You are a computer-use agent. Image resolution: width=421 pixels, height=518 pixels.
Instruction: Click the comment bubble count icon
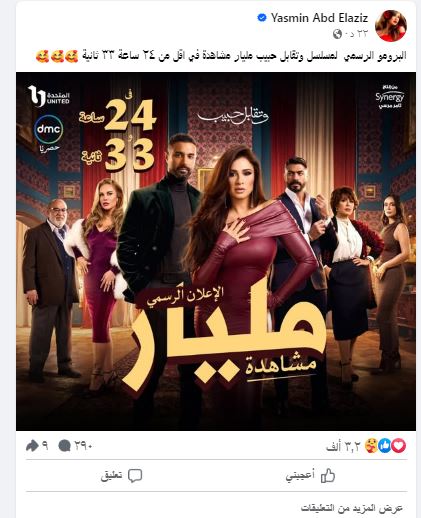[x=65, y=446]
